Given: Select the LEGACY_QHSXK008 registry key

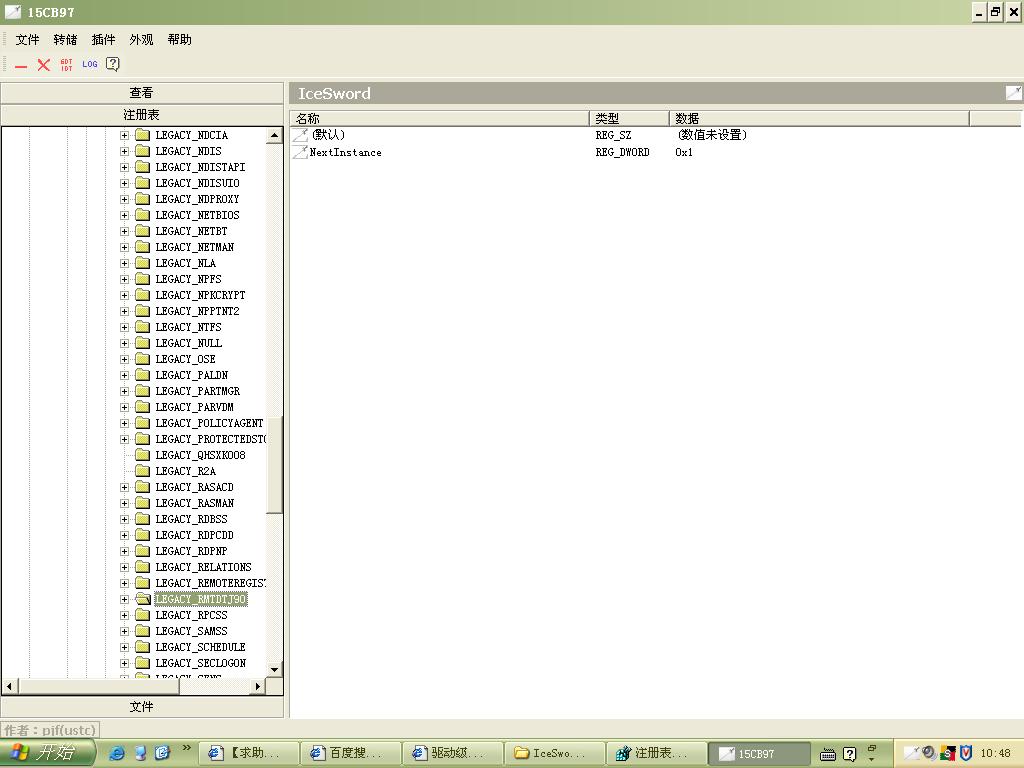Looking at the screenshot, I should pyautogui.click(x=200, y=455).
